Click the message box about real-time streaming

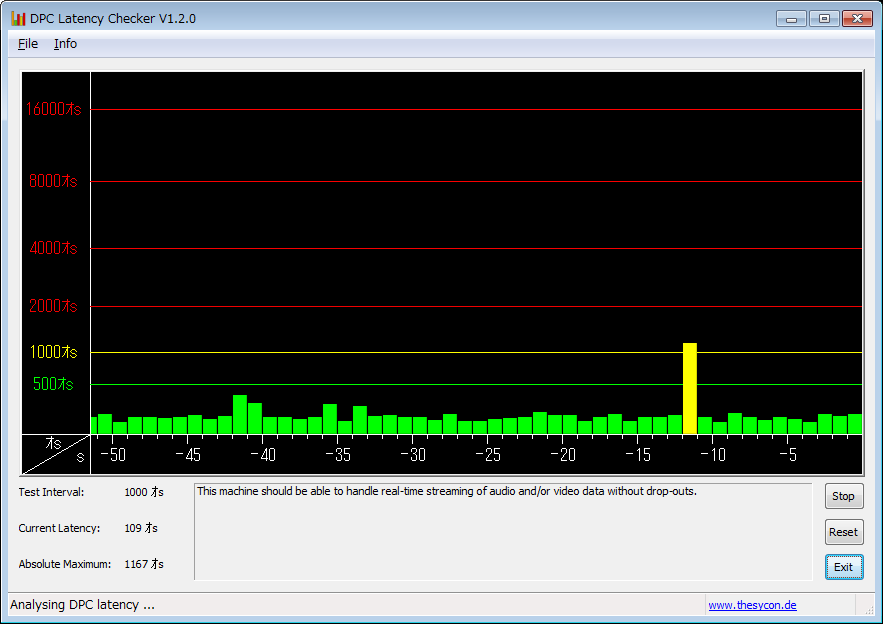click(x=503, y=531)
